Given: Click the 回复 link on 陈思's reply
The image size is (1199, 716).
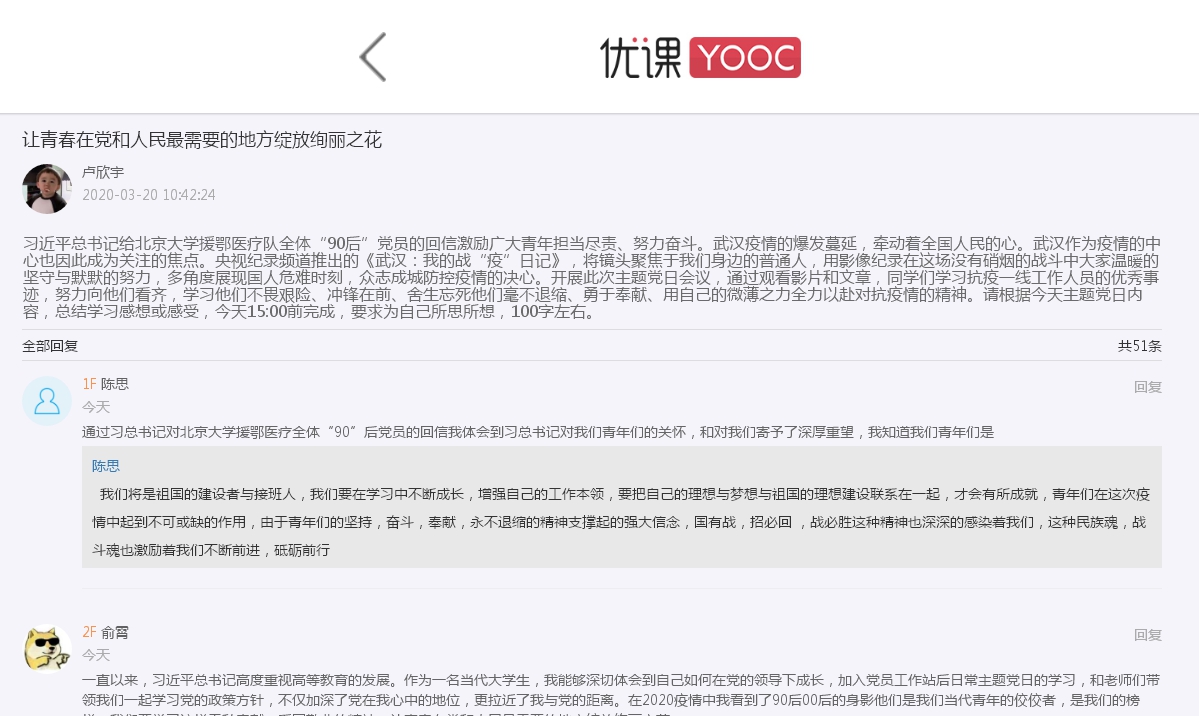Looking at the screenshot, I should coord(1147,387).
